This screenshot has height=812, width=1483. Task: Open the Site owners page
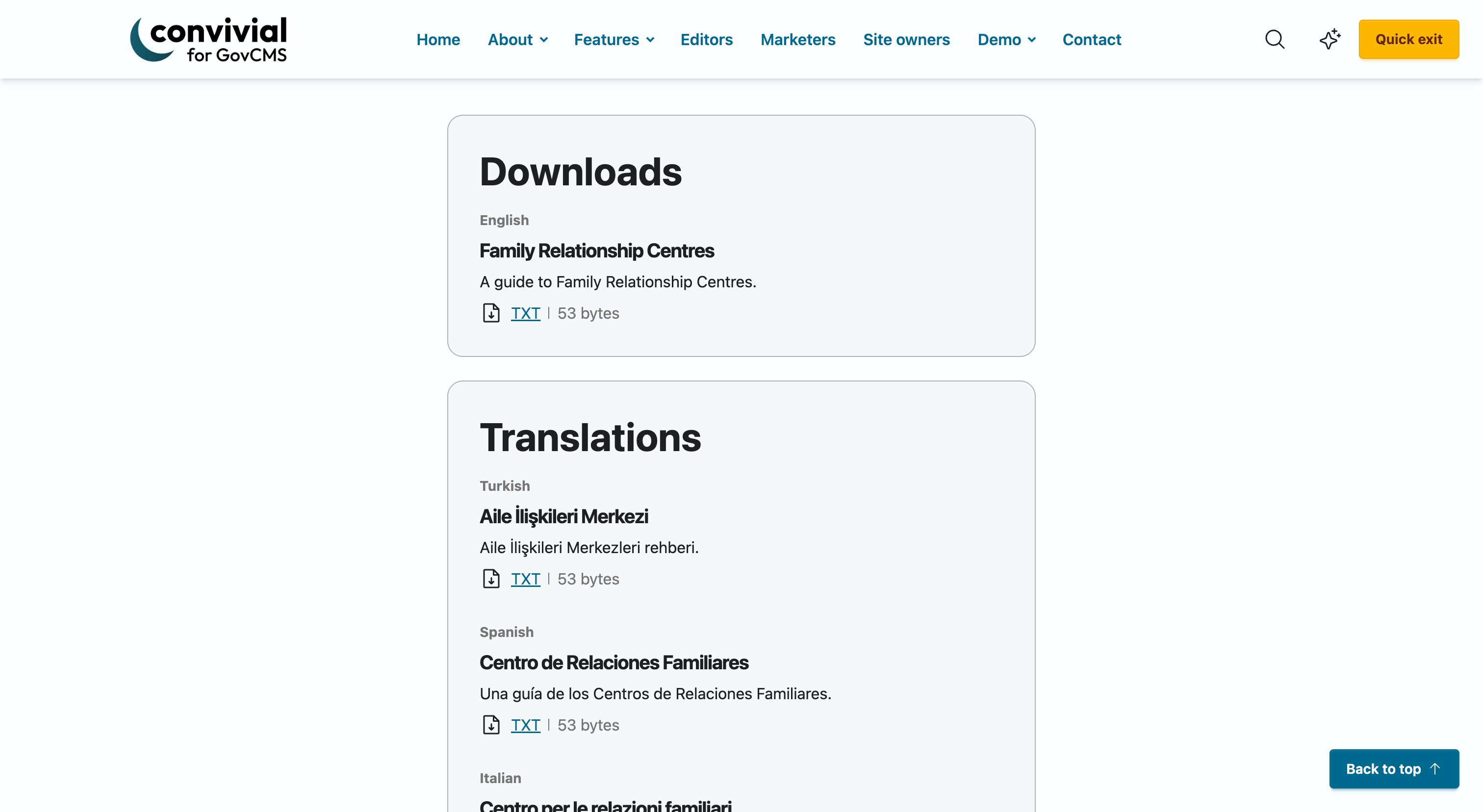pyautogui.click(x=906, y=40)
